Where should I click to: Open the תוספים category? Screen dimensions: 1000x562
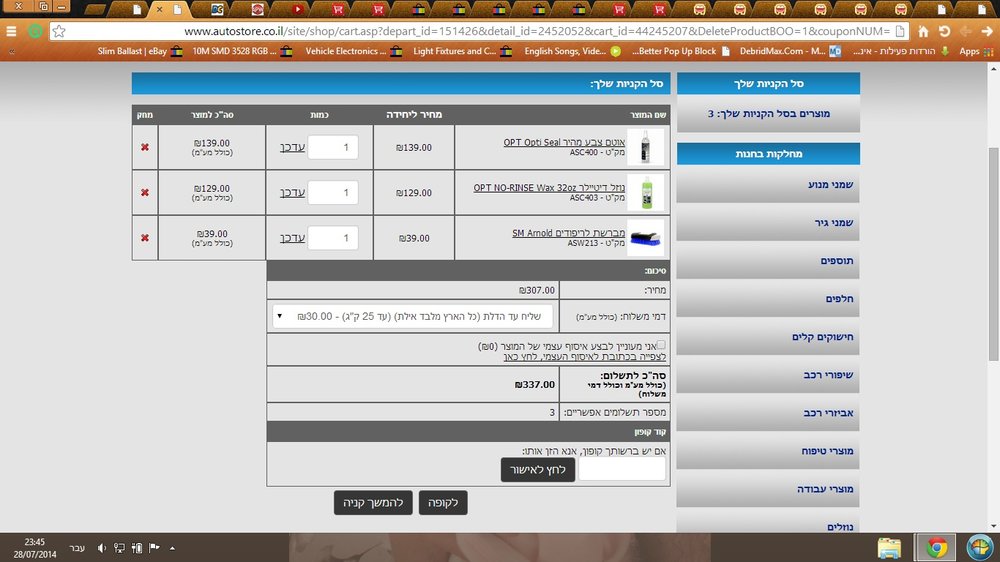pyautogui.click(x=768, y=261)
